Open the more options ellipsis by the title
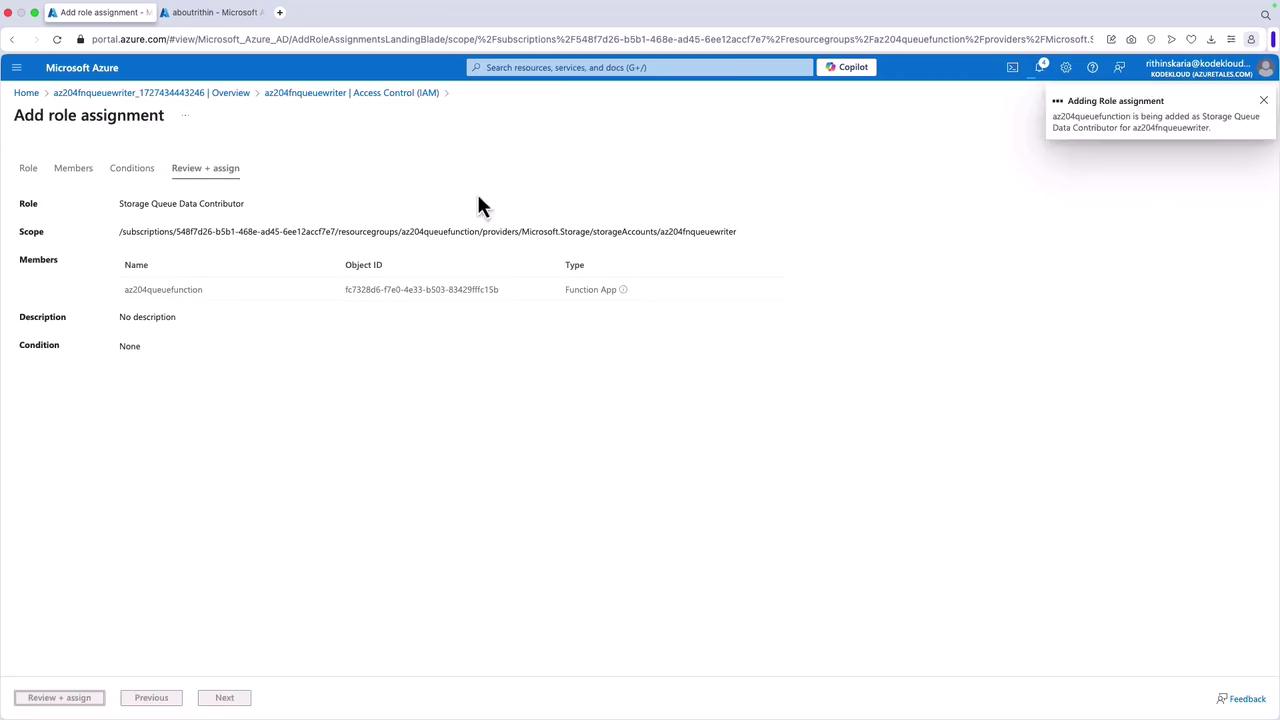The width and height of the screenshot is (1280, 720). 185,115
